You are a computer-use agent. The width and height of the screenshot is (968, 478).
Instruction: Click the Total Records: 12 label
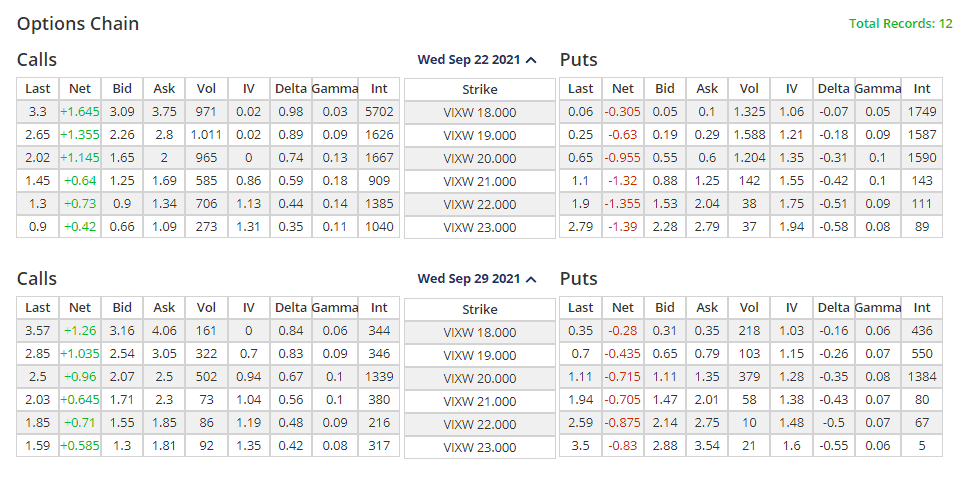tap(900, 23)
